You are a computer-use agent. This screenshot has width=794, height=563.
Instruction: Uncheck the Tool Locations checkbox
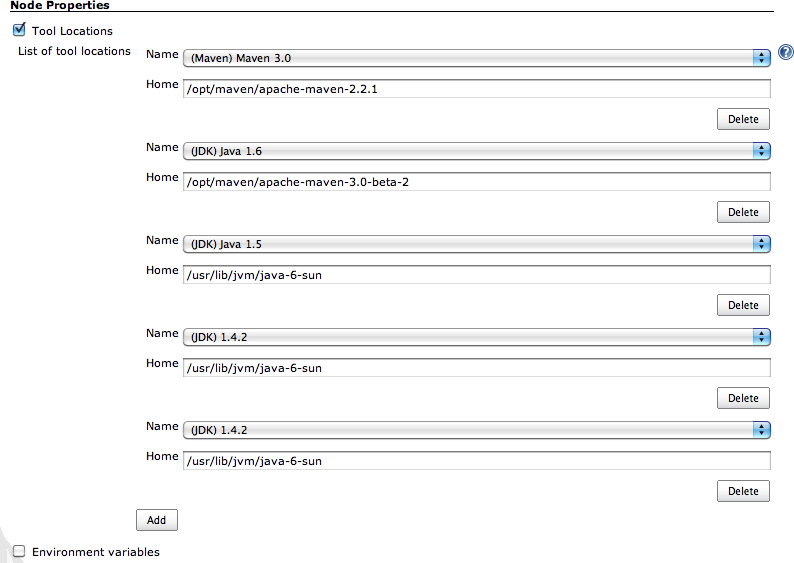(x=19, y=30)
